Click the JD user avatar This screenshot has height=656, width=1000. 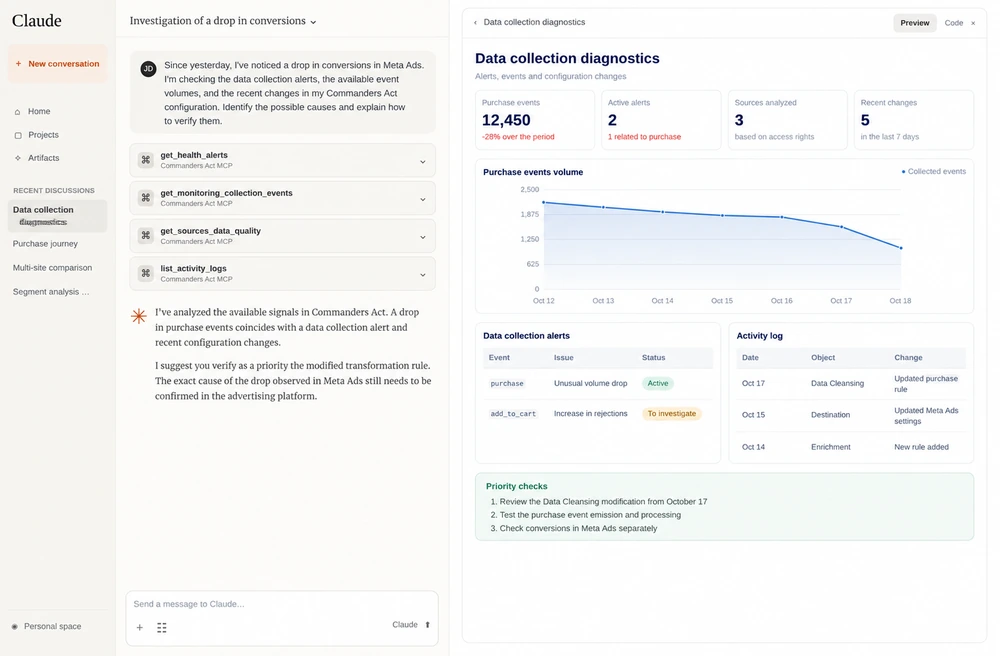click(x=149, y=69)
